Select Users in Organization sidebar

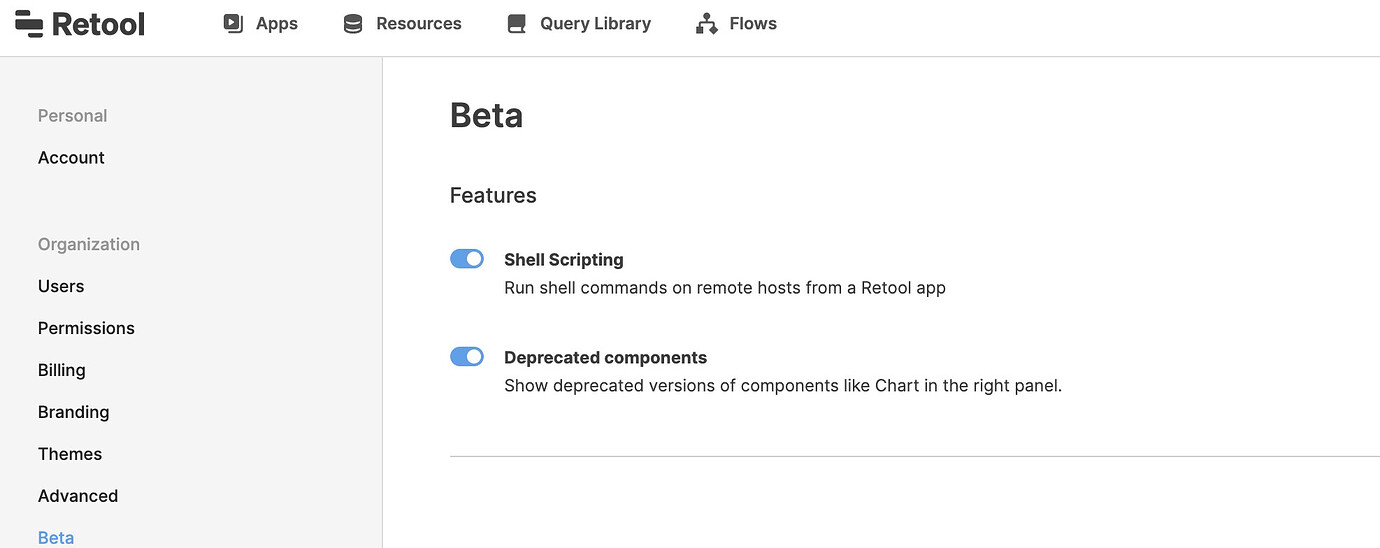point(61,286)
